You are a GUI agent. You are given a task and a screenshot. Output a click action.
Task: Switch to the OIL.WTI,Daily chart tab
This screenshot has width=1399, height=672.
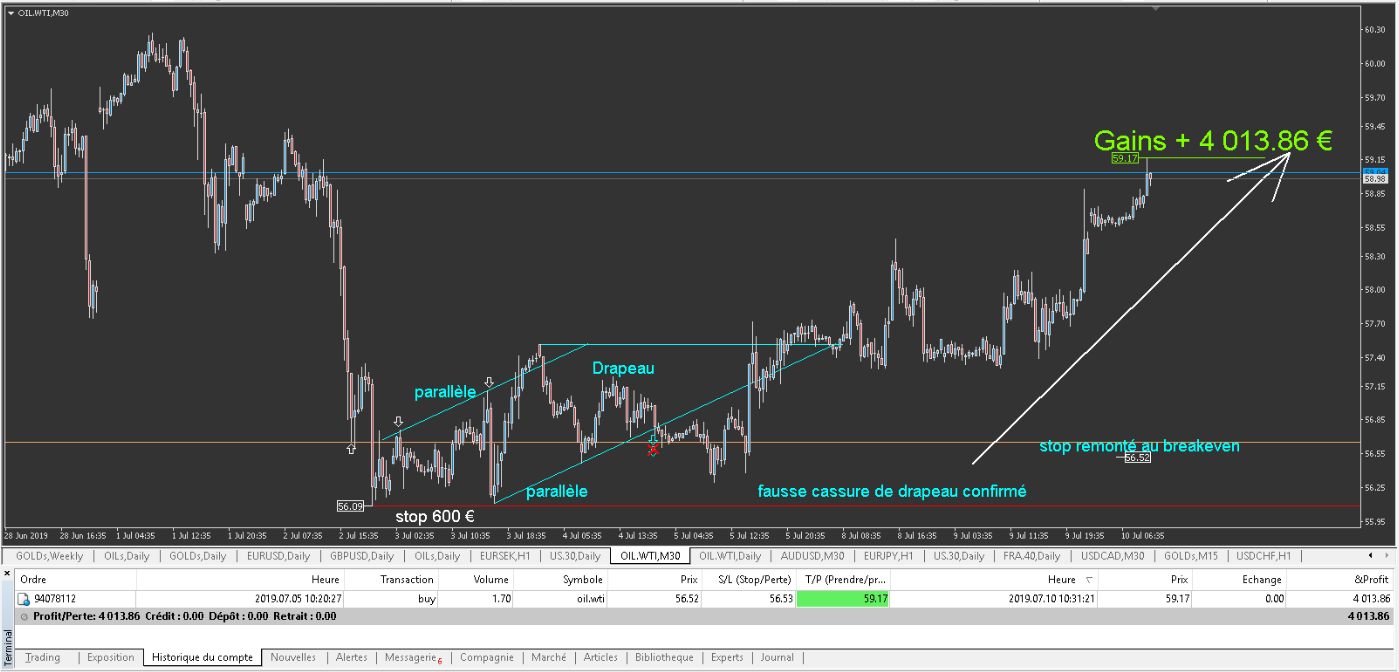click(729, 556)
